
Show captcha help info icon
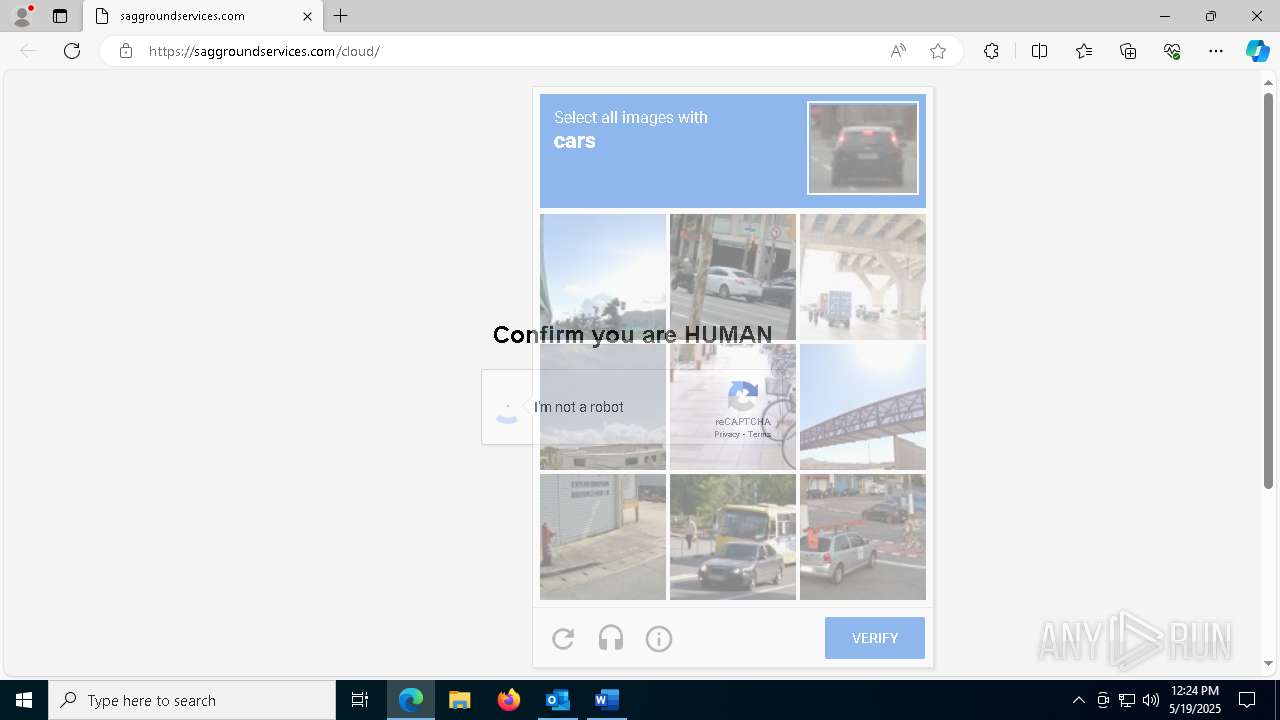pyautogui.click(x=659, y=638)
